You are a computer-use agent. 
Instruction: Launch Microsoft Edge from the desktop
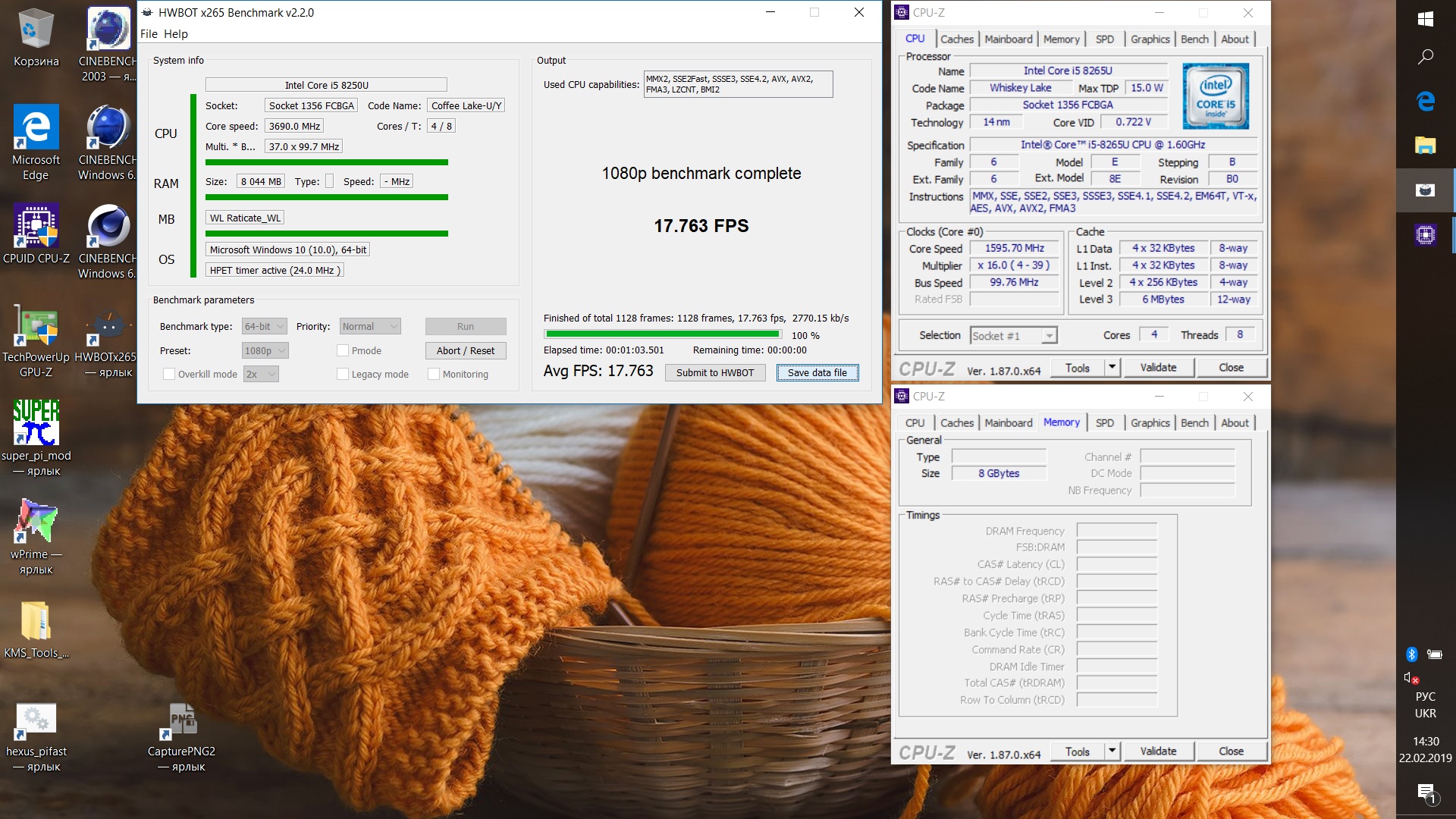pyautogui.click(x=36, y=143)
